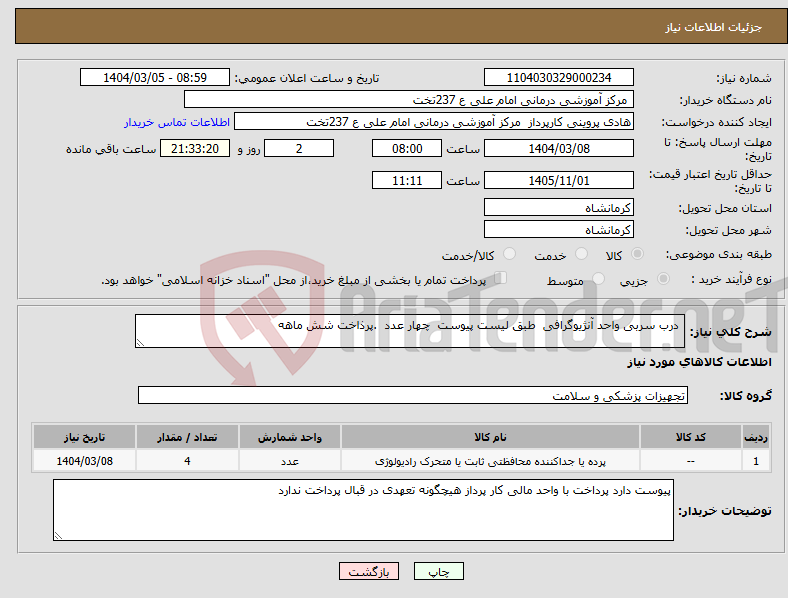Select the جزیی purchase type radio
This screenshot has width=788, height=598.
[x=663, y=278]
